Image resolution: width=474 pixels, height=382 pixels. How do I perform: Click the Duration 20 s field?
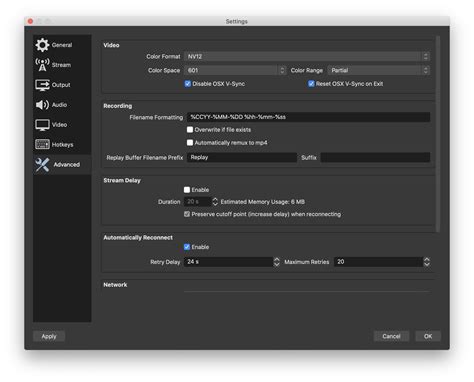[198, 202]
